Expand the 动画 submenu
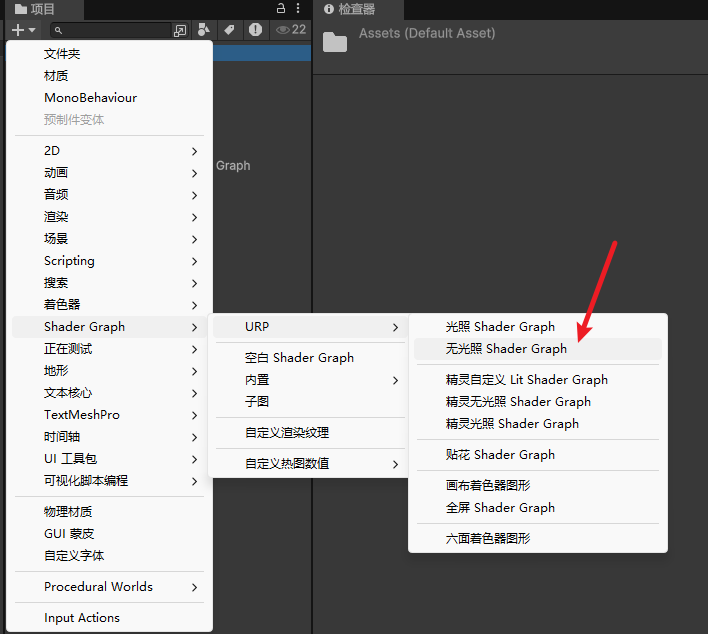Viewport: 708px width, 634px height. click(109, 173)
